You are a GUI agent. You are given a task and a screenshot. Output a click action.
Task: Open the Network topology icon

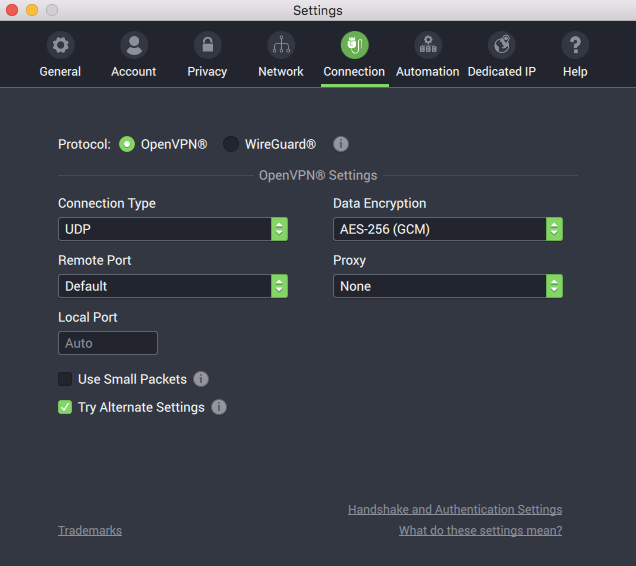click(x=281, y=45)
